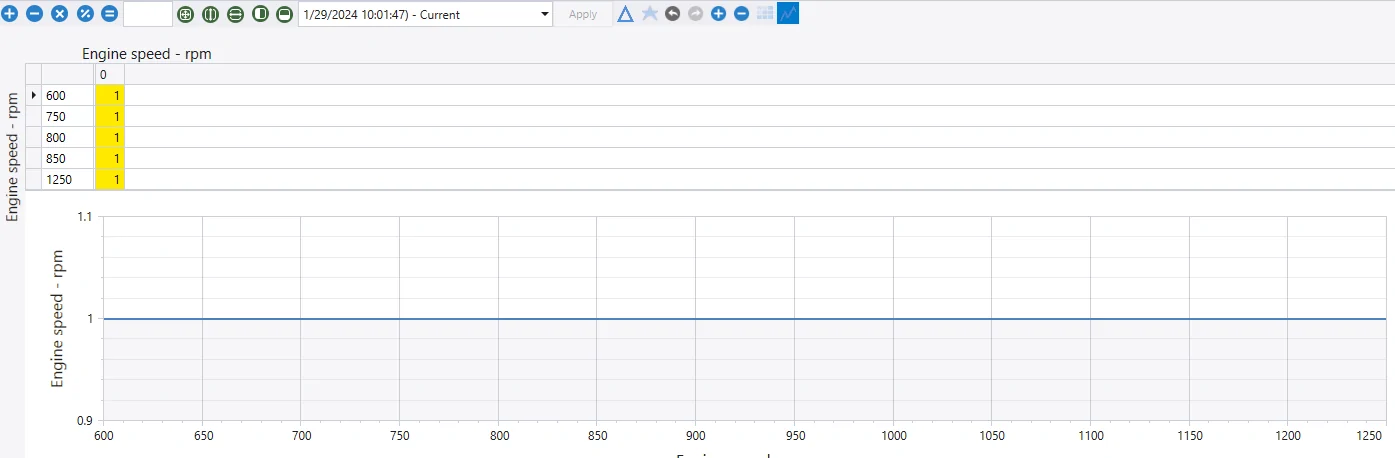1395x458 pixels.
Task: Click the empty value input box in toolbar
Action: tap(148, 14)
